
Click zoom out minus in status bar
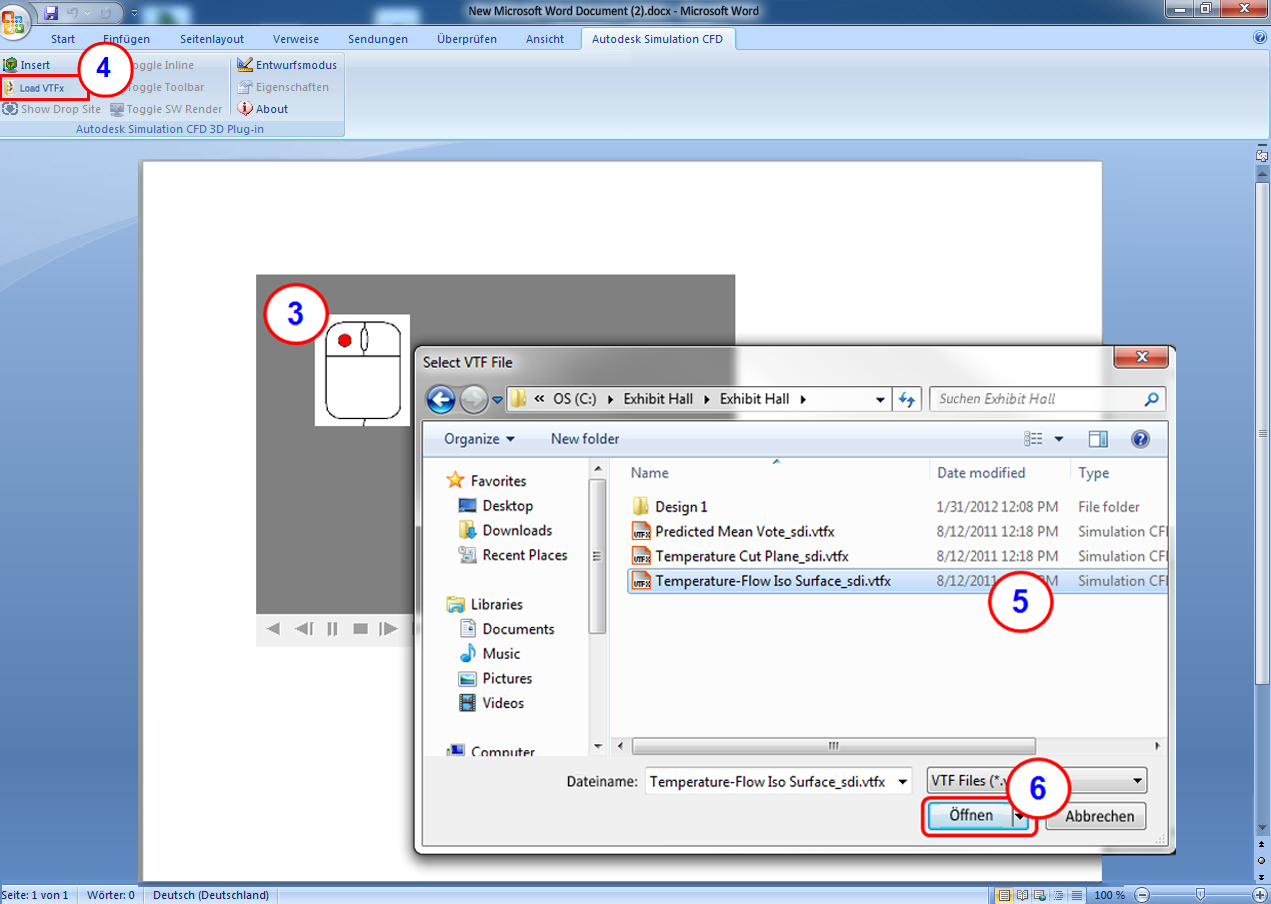click(1142, 895)
